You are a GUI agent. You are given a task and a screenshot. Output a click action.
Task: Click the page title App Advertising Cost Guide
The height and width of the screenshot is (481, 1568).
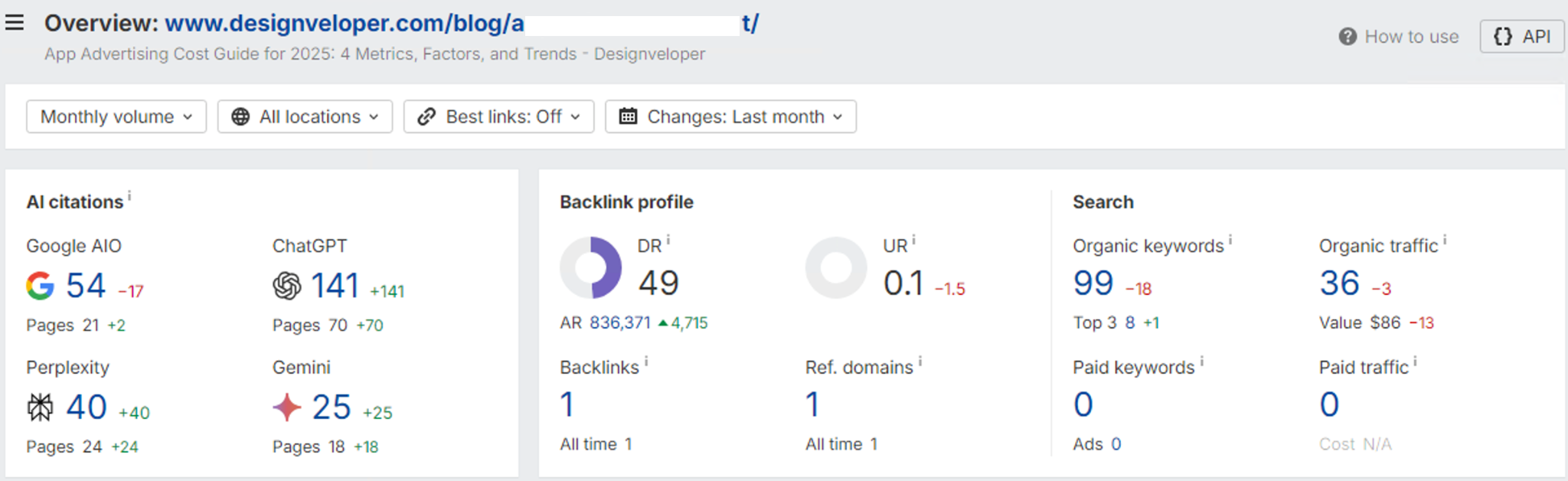374,54
